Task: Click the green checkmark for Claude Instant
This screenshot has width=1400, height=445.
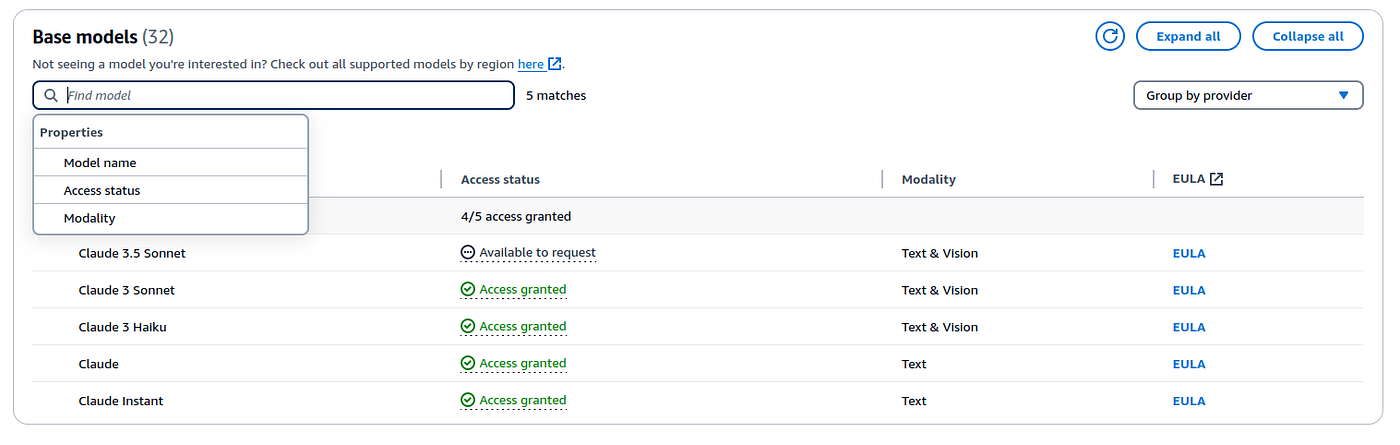Action: (x=468, y=400)
